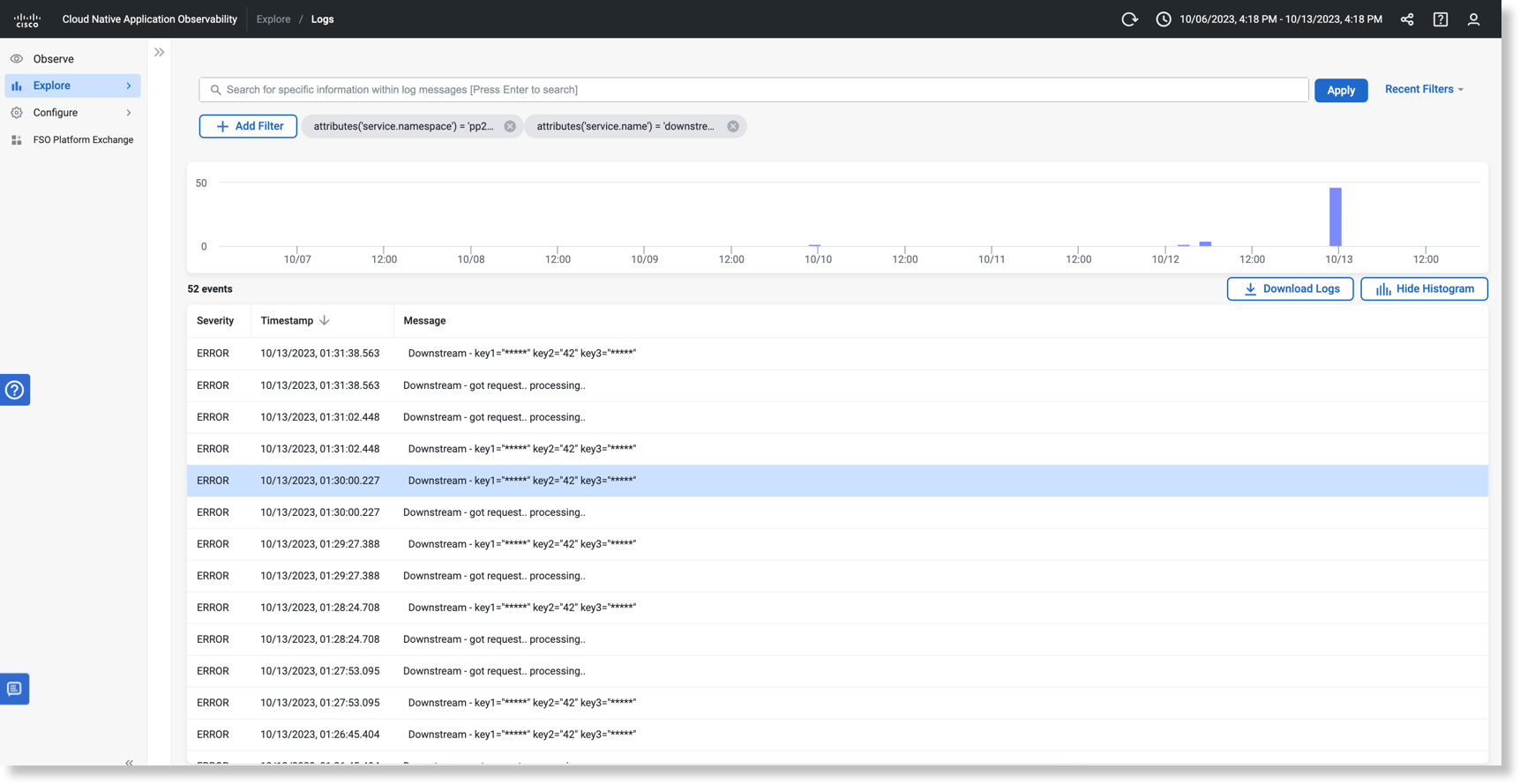Image resolution: width=1520 pixels, height=784 pixels.
Task: Select row 01:29:27.388 got request processing
Action: click(x=837, y=576)
